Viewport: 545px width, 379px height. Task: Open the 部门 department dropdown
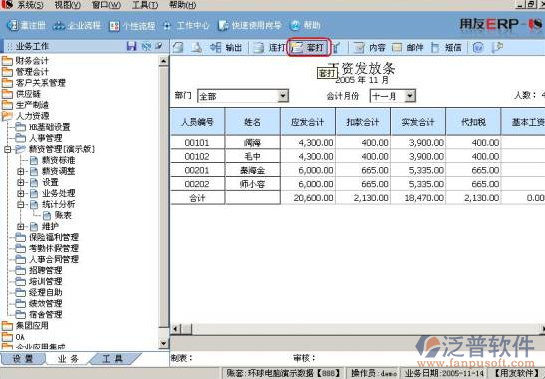(x=283, y=96)
